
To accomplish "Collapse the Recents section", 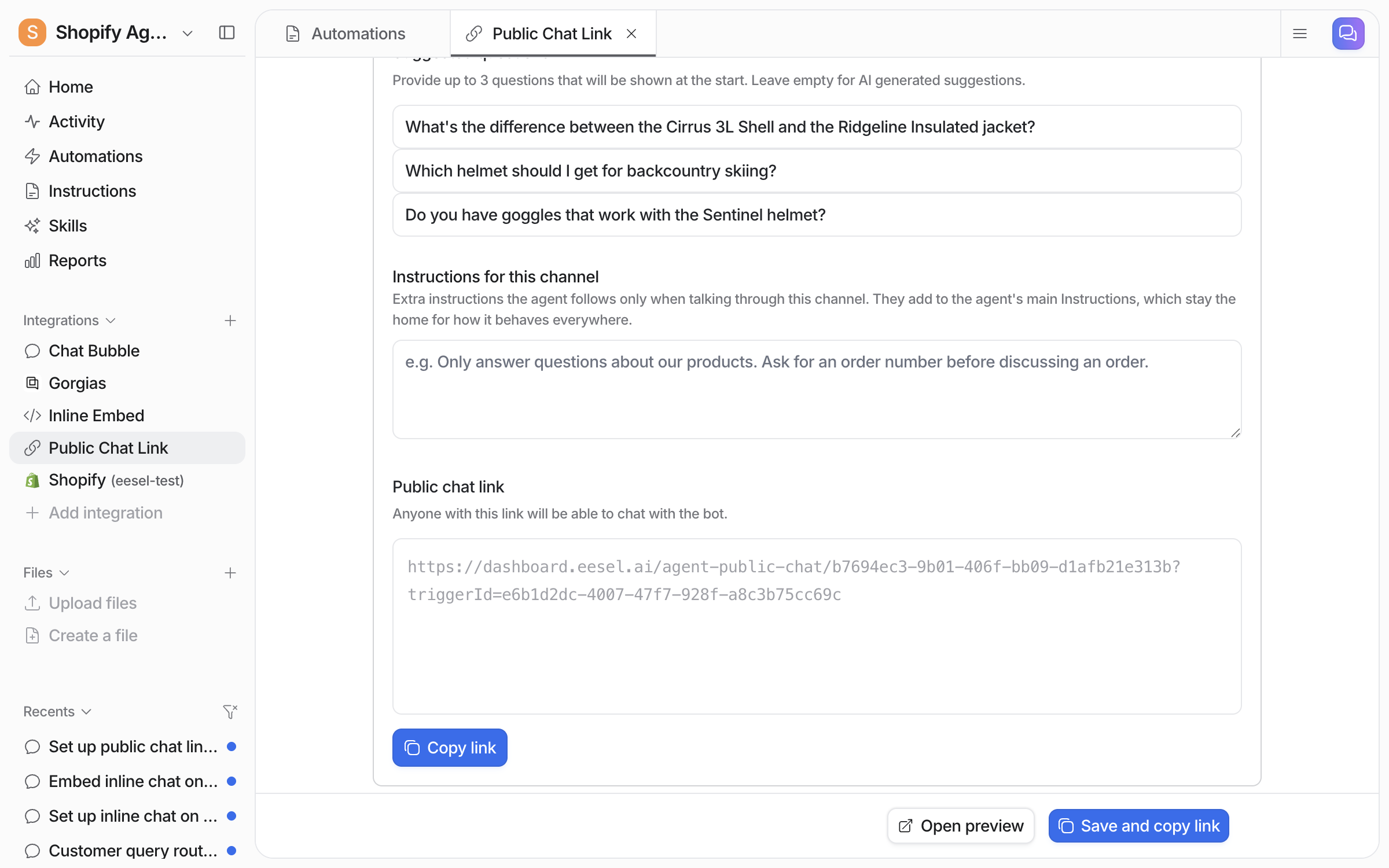I will click(x=57, y=712).
